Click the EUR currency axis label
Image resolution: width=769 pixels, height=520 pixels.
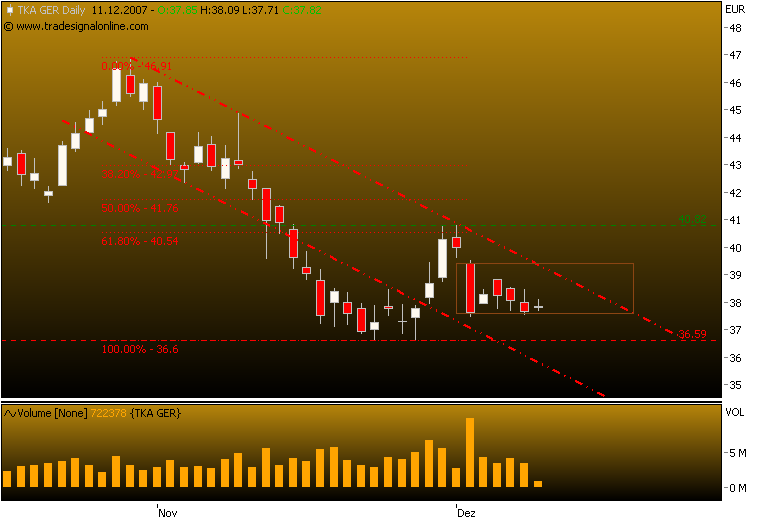pyautogui.click(x=735, y=9)
